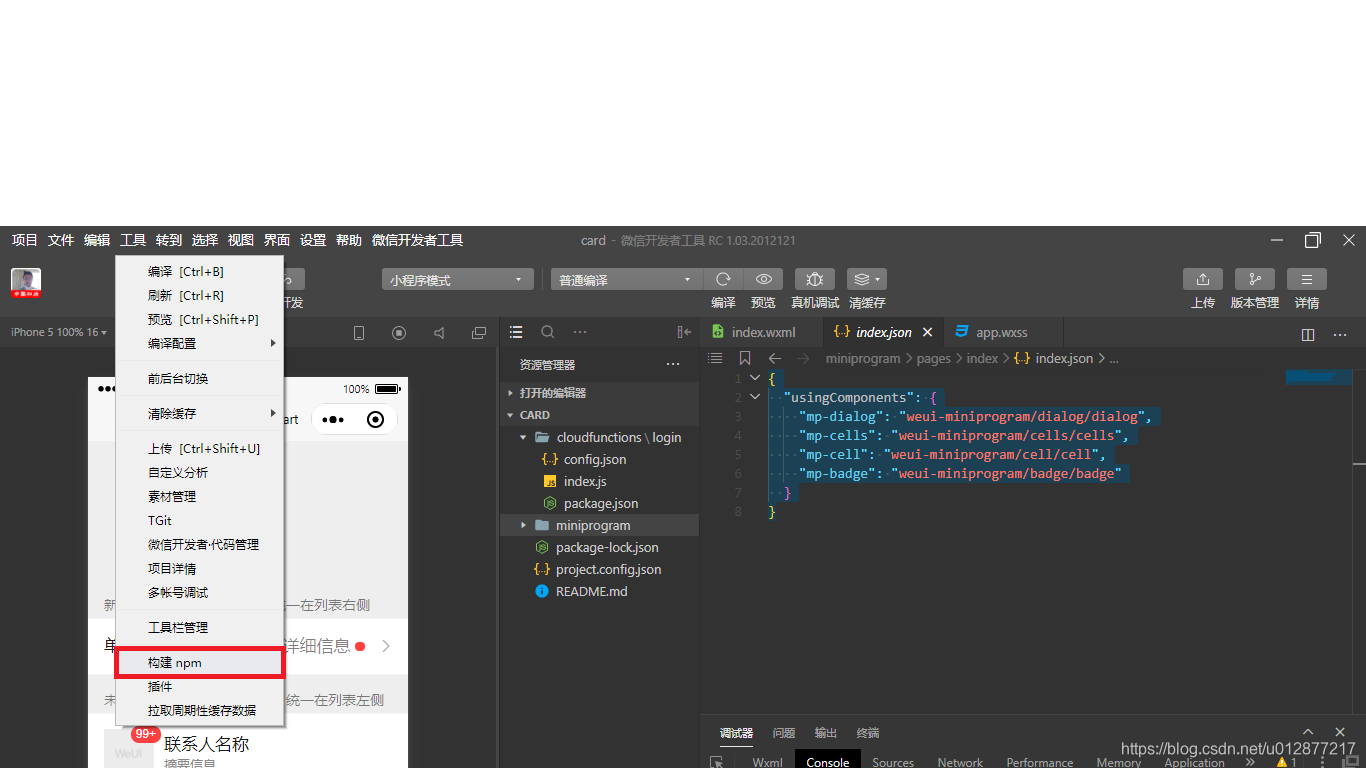
Task: Click the outline lines icon beside bookmark
Action: pyautogui.click(x=715, y=358)
